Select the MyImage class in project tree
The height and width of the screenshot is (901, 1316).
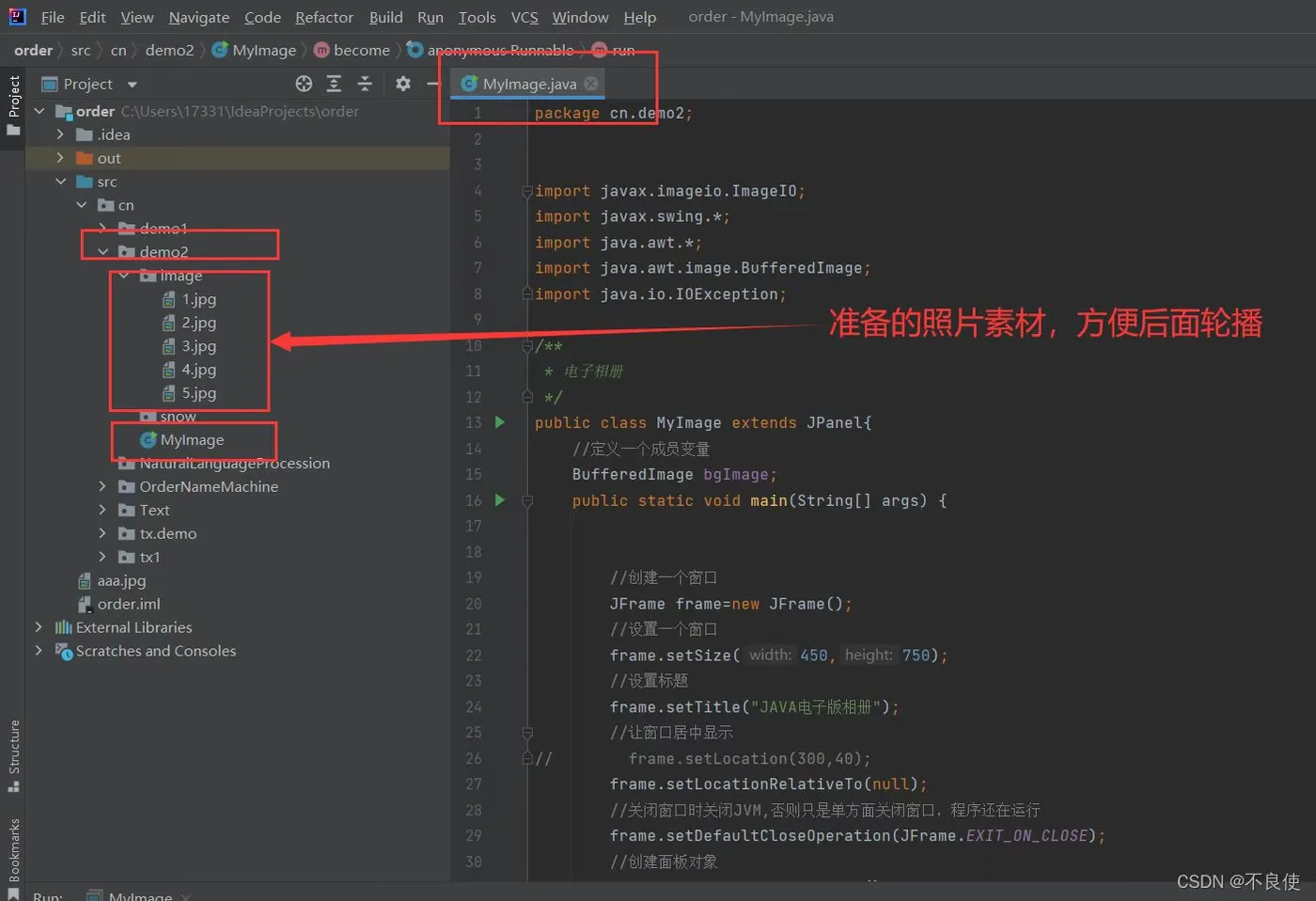182,439
